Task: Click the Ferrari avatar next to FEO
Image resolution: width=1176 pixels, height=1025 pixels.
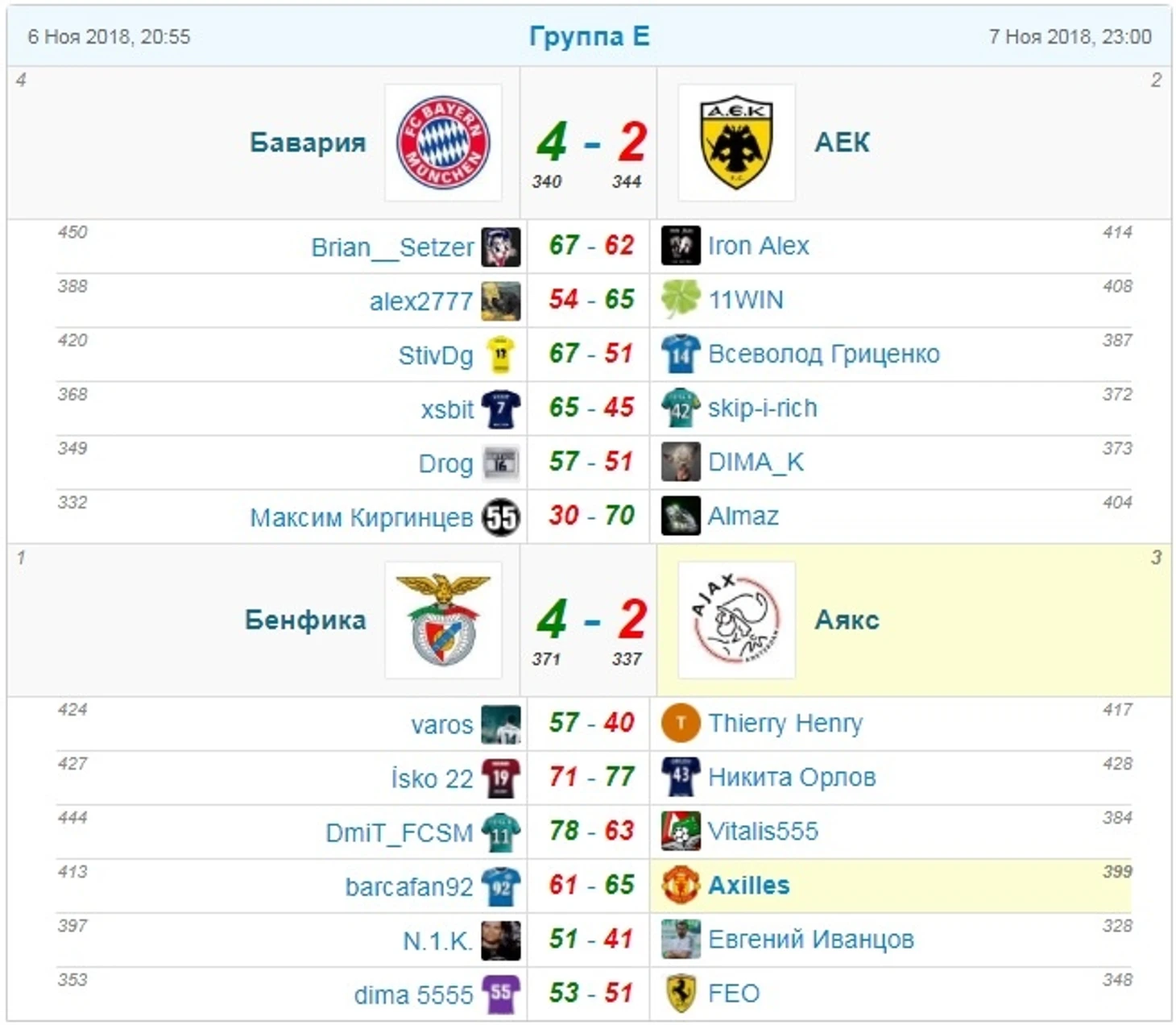Action: [x=681, y=993]
